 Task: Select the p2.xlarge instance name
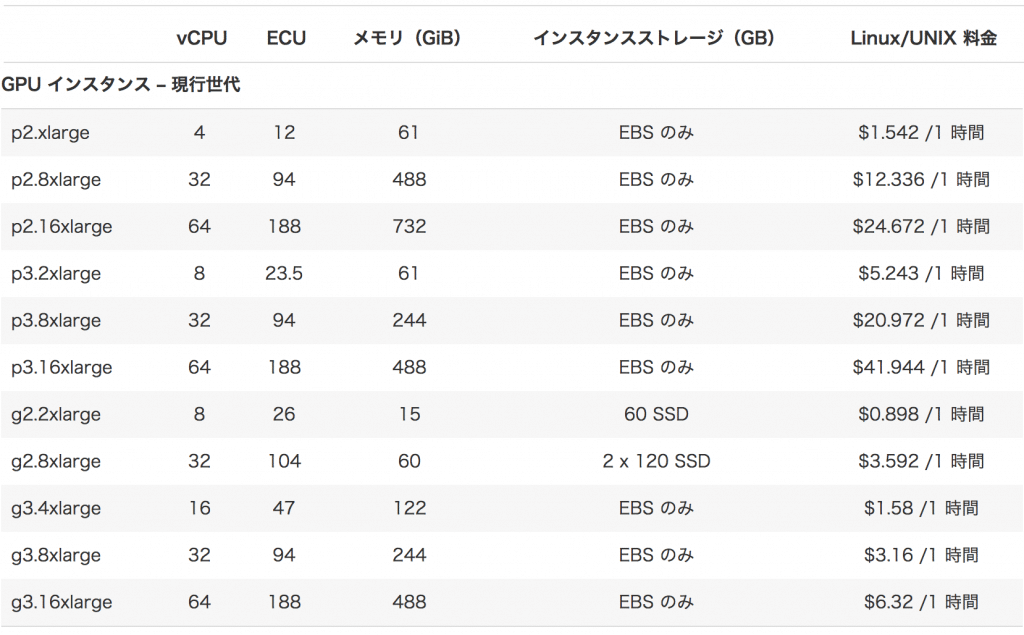point(50,133)
